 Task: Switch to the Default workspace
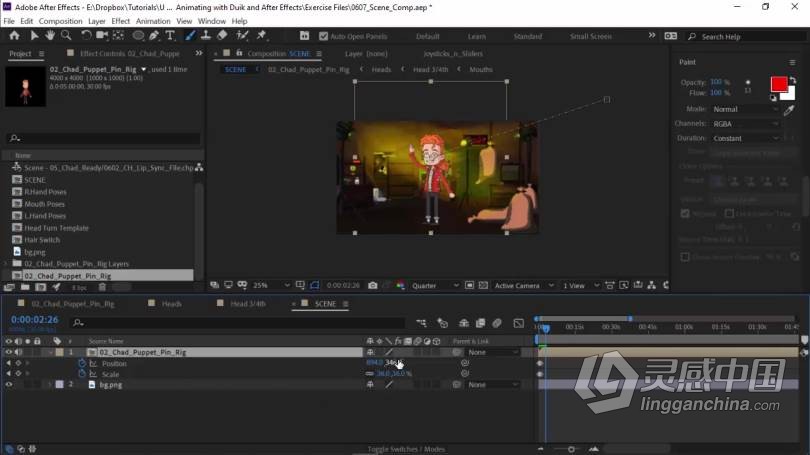click(x=427, y=36)
